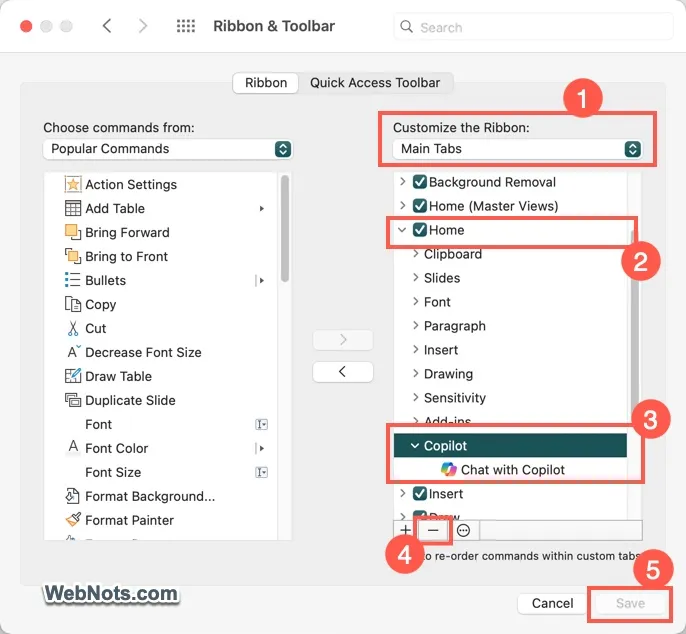Click the Add Table grid icon

[x=73, y=208]
